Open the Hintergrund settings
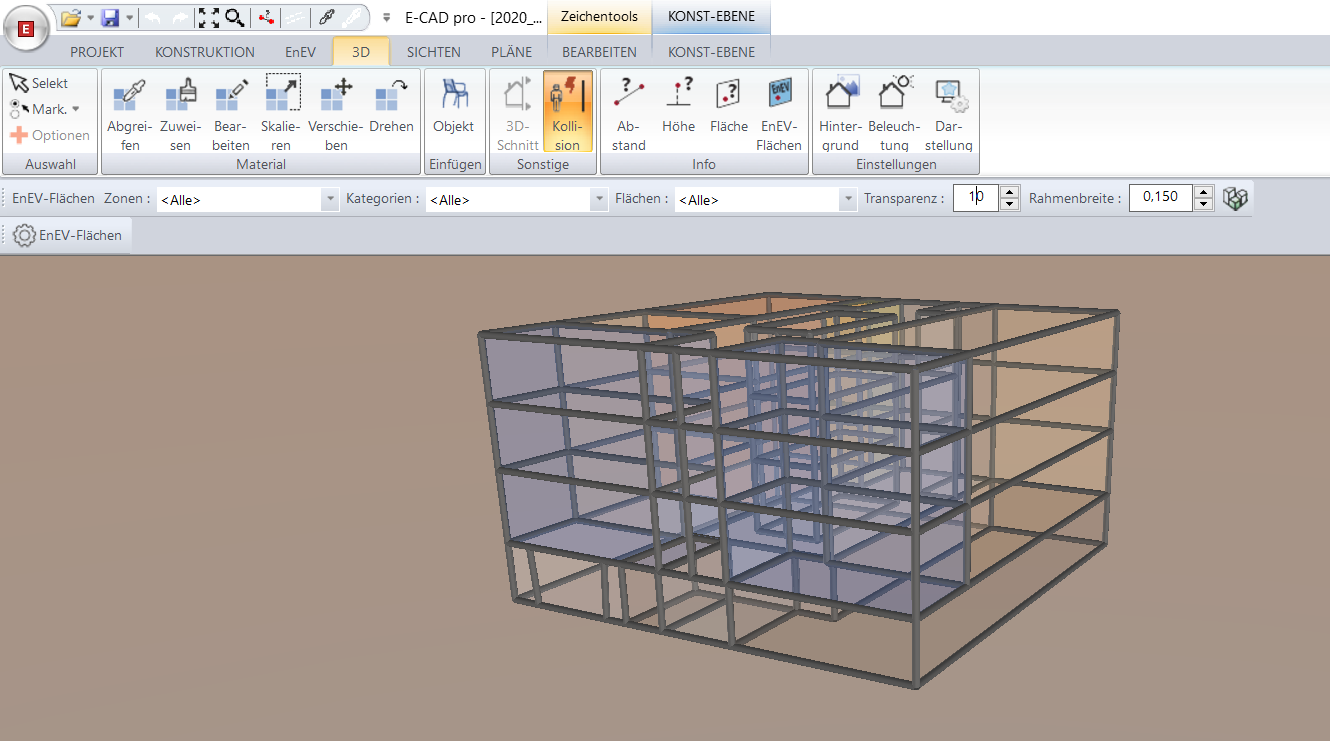1330x741 pixels. point(840,110)
